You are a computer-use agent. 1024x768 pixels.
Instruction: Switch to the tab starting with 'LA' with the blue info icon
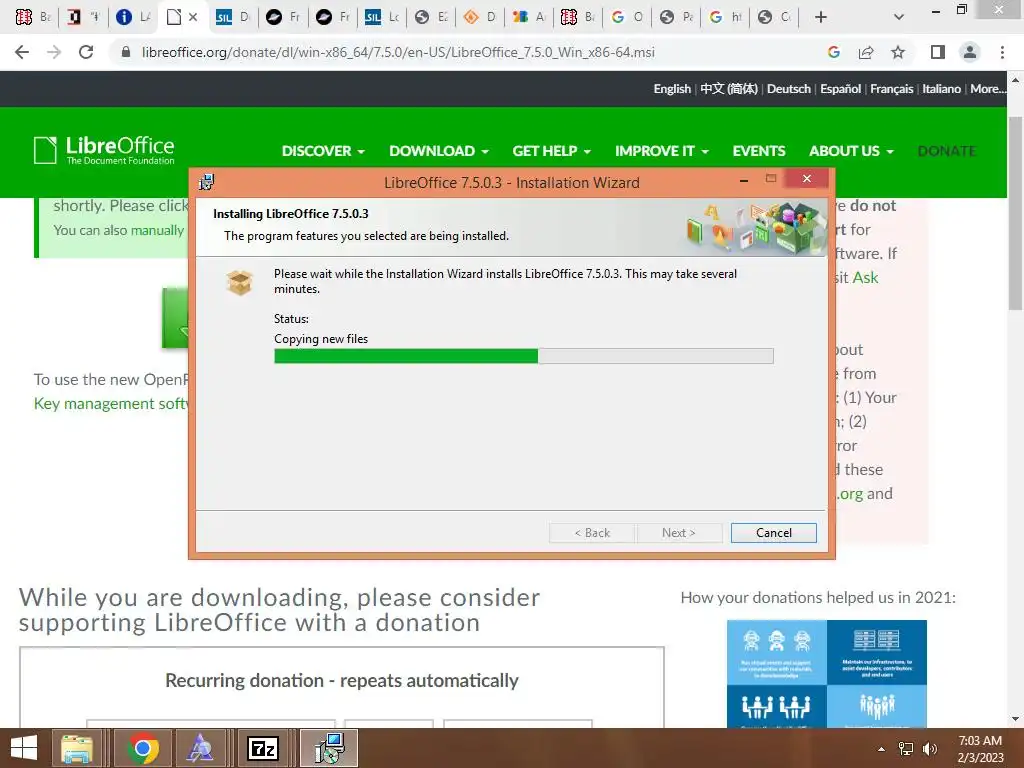pyautogui.click(x=133, y=17)
